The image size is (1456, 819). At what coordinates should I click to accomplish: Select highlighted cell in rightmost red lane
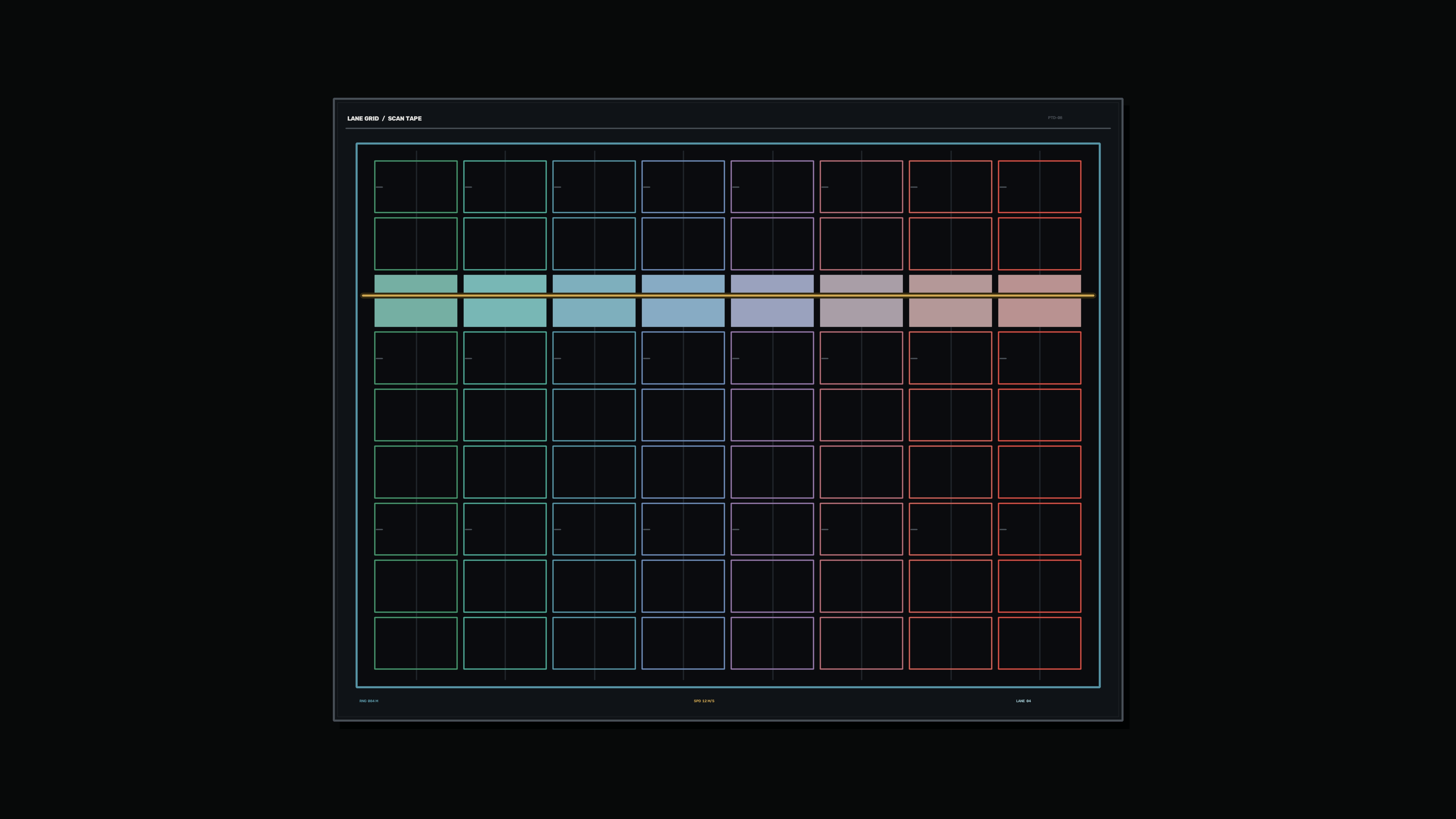tap(1039, 301)
